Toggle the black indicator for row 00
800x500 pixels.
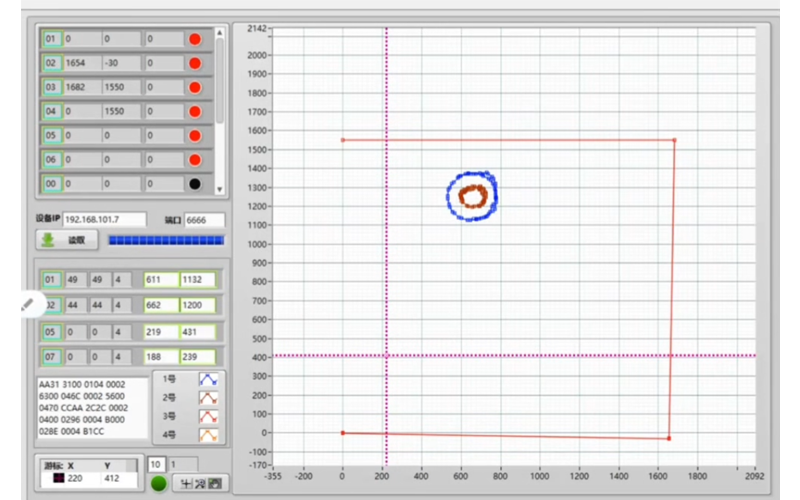[x=195, y=183]
